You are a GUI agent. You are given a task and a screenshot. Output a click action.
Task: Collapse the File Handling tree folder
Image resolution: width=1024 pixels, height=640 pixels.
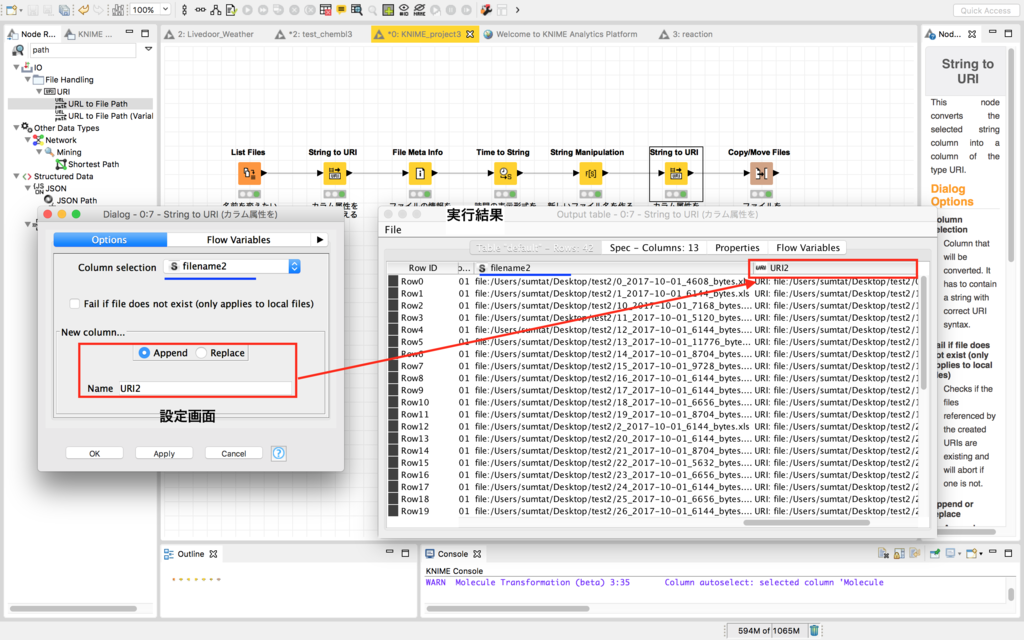27,80
